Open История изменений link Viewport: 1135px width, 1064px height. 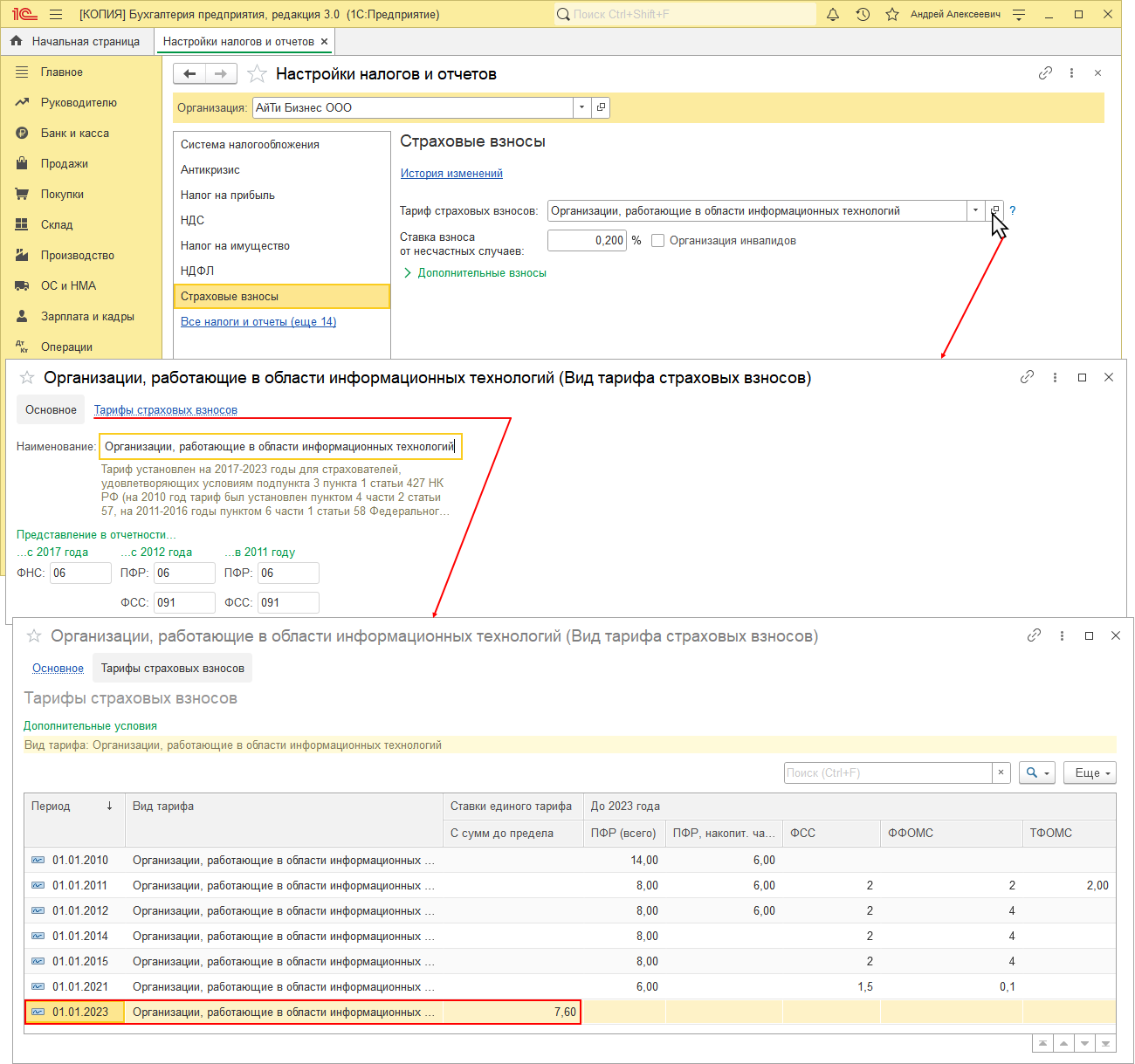click(x=451, y=173)
